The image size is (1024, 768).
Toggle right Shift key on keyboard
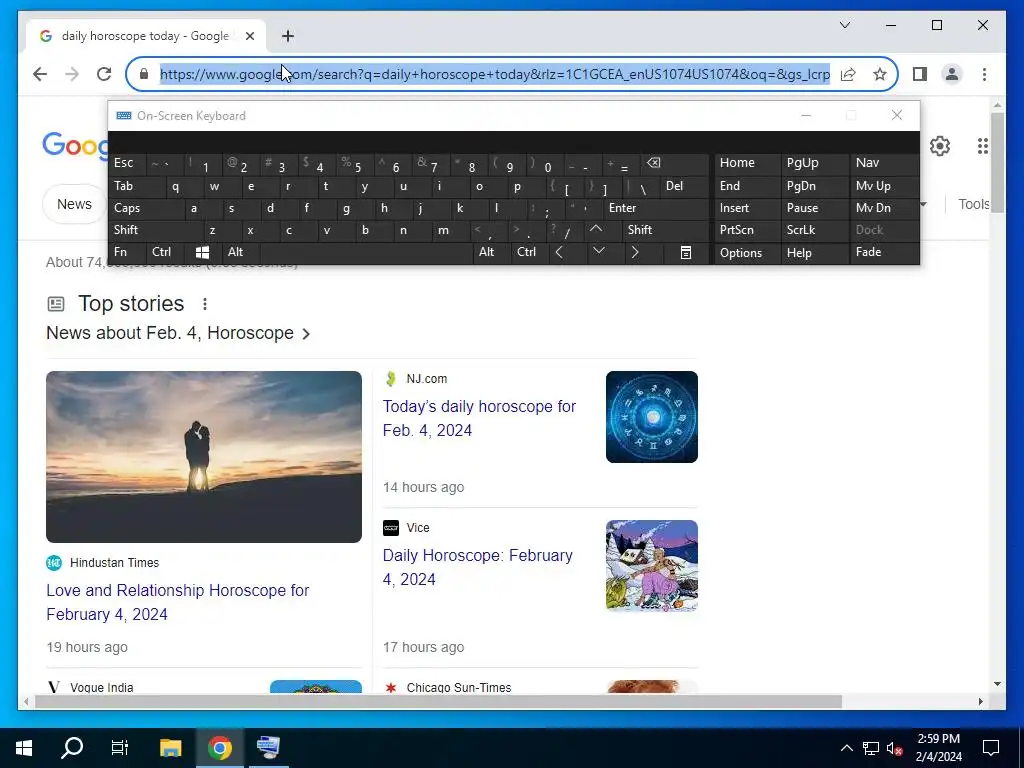tap(665, 231)
